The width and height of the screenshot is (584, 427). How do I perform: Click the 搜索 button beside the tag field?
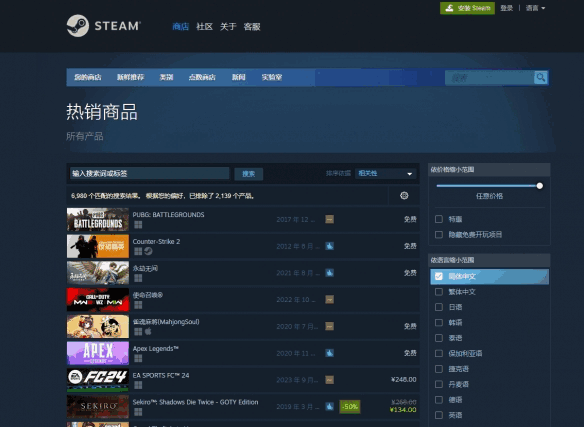point(248,174)
